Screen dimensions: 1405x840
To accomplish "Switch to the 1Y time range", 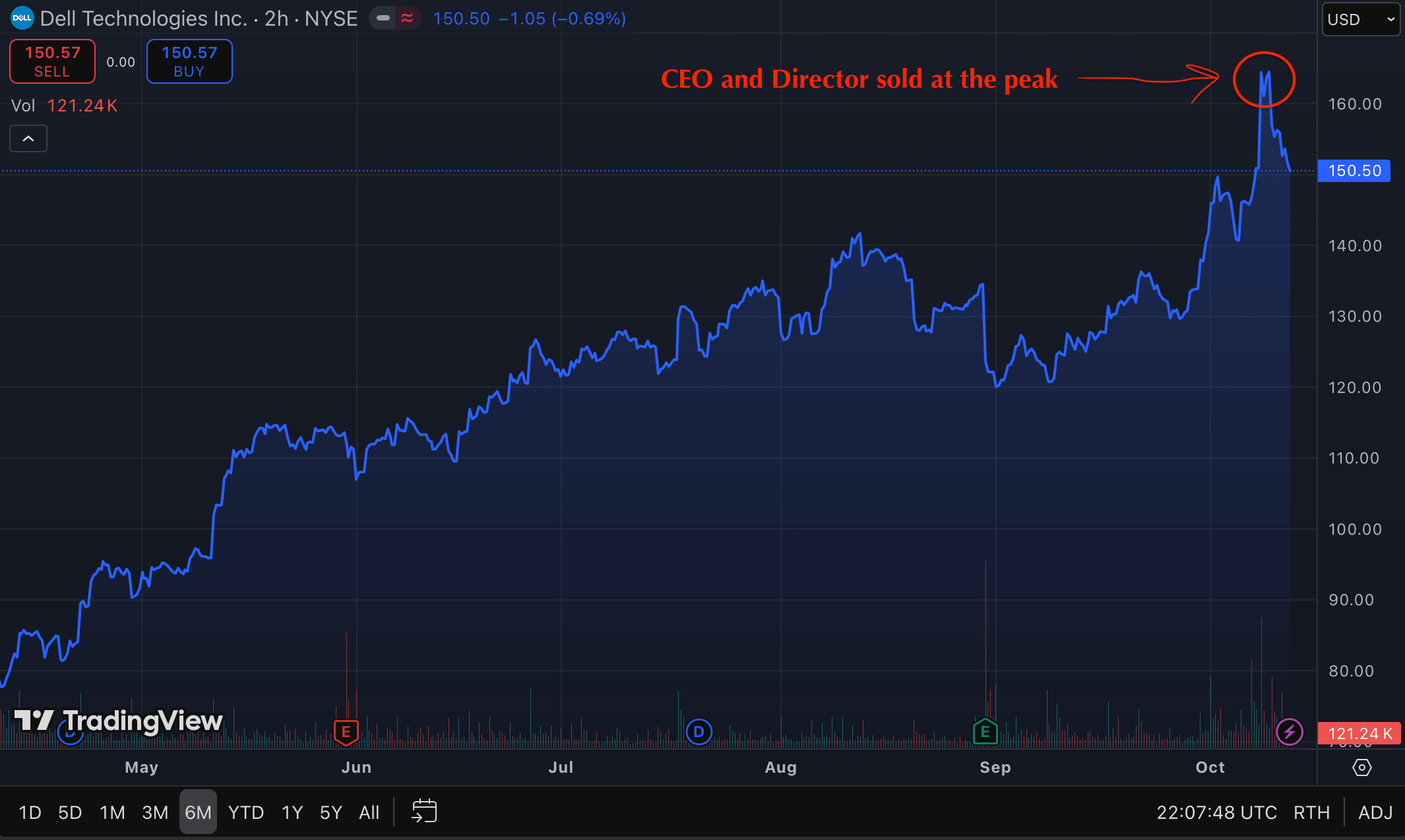I will point(292,812).
